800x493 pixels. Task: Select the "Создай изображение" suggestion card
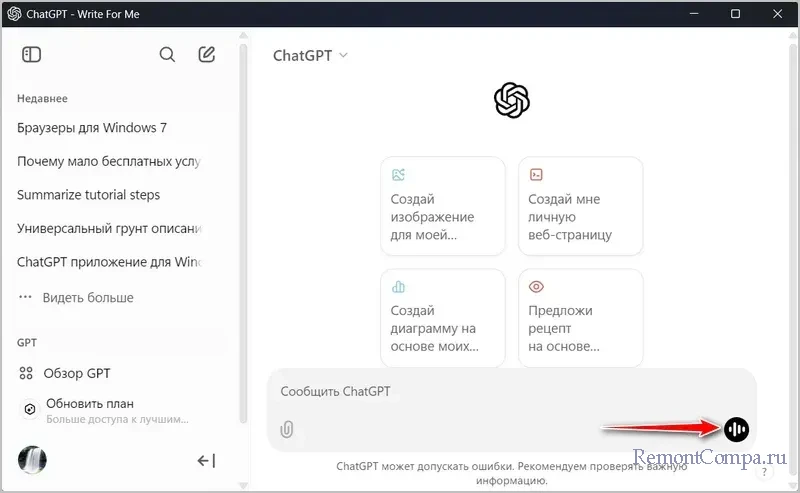tap(443, 206)
